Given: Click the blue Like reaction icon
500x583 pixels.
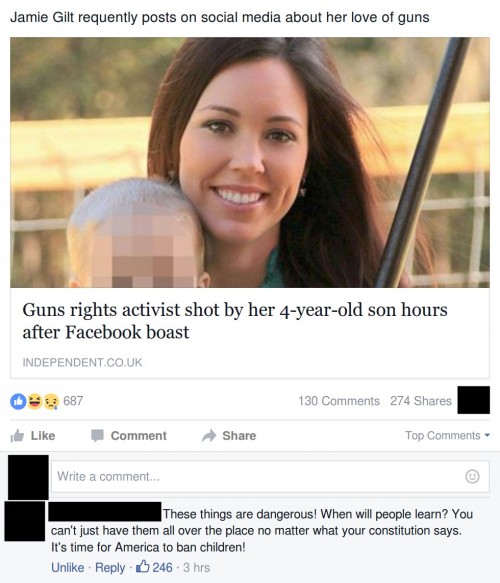Looking at the screenshot, I should 18,401.
